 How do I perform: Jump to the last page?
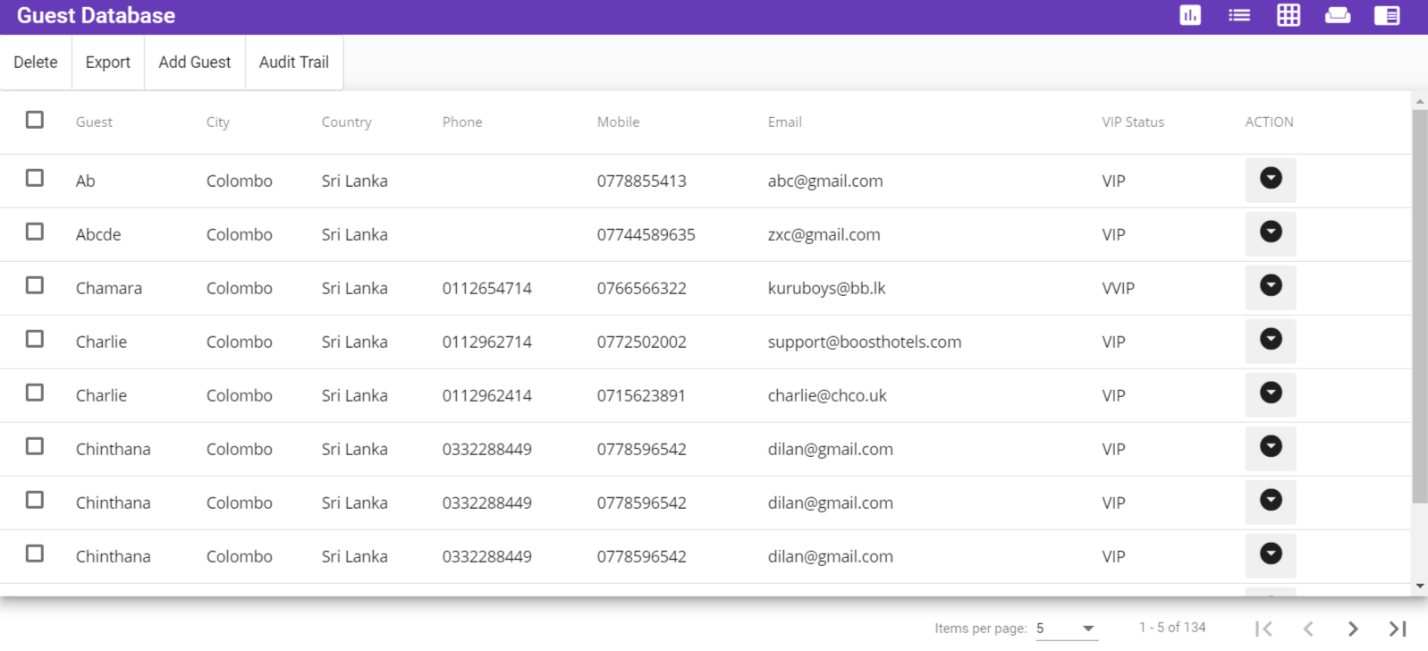(x=1397, y=628)
